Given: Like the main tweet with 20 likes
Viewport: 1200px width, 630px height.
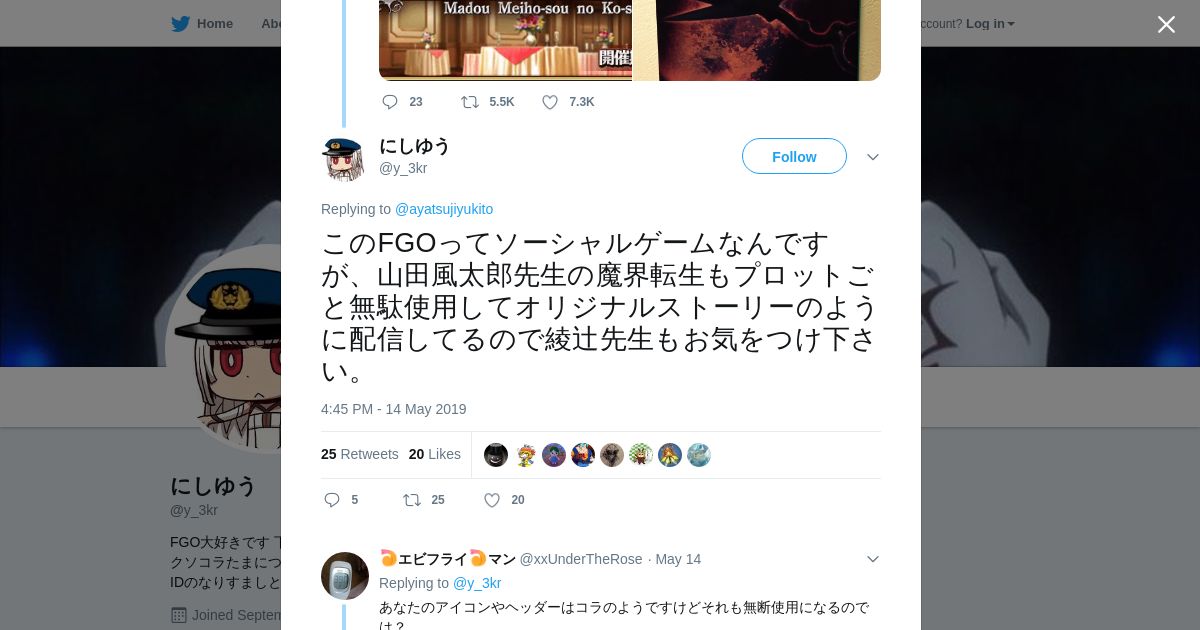Looking at the screenshot, I should (x=492, y=500).
